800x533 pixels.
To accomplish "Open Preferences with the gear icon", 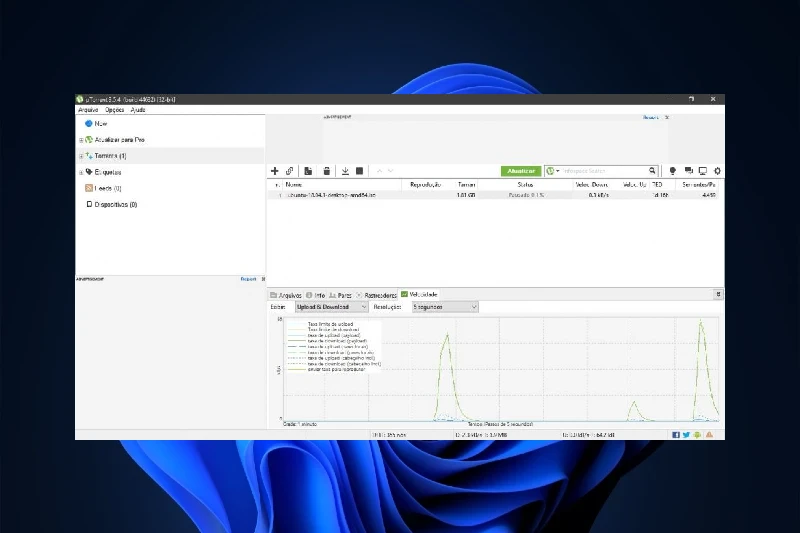I will (717, 171).
